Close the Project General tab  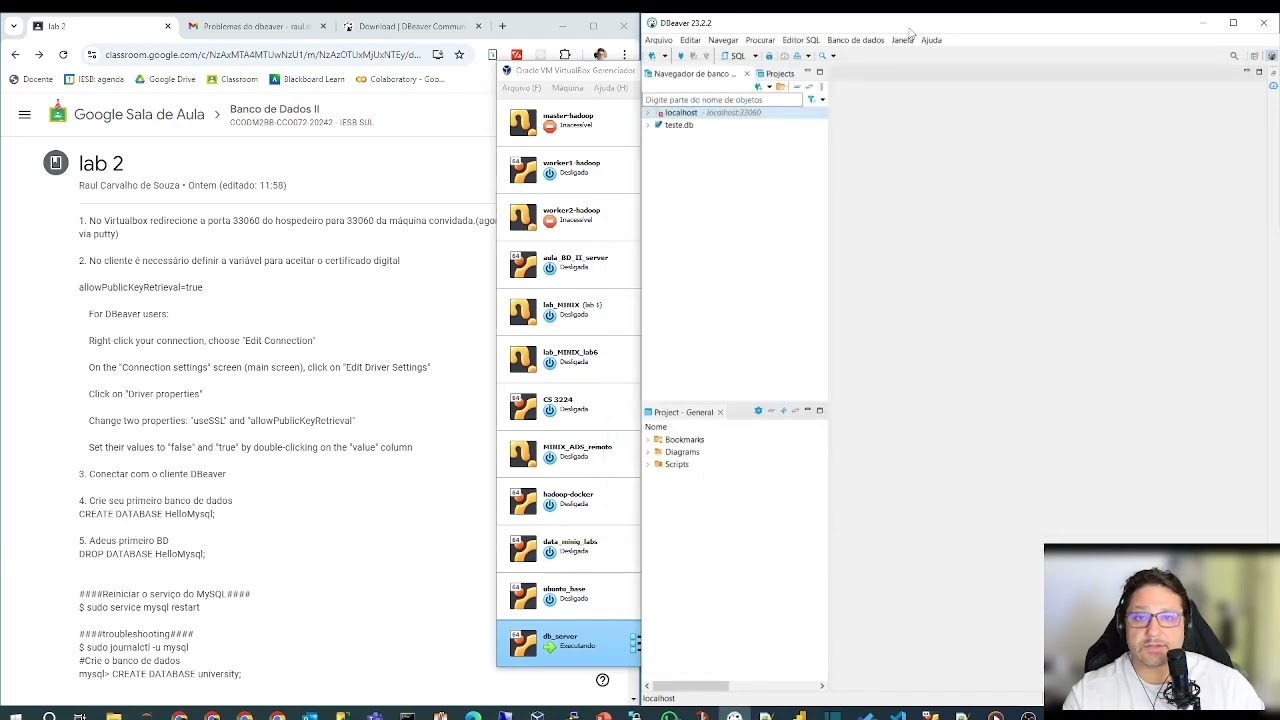[720, 412]
